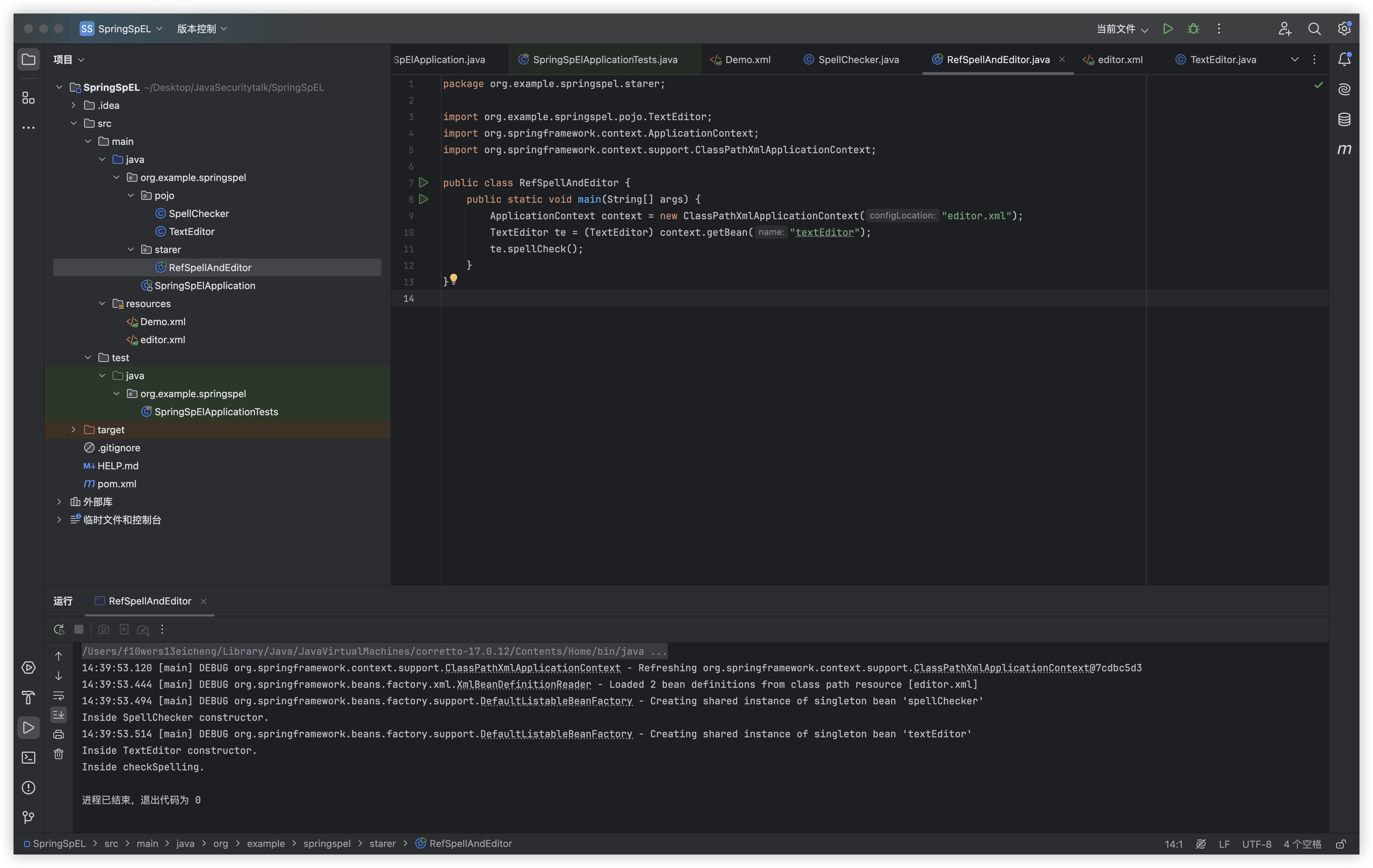Viewport: 1373px width, 868px height.
Task: Open the SpringSpEL project dropdown
Action: 121,29
